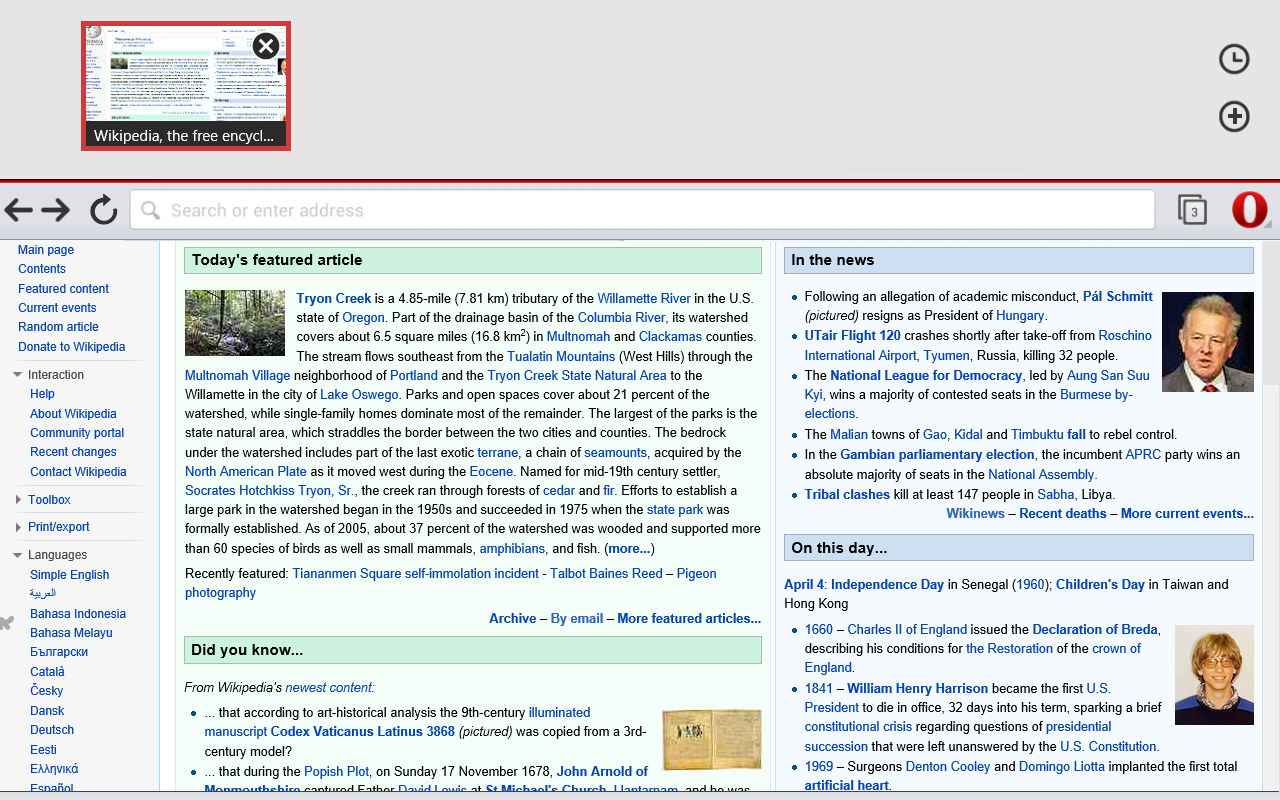This screenshot has height=800, width=1280.
Task: Open the On this day portrait image
Action: point(1214,675)
